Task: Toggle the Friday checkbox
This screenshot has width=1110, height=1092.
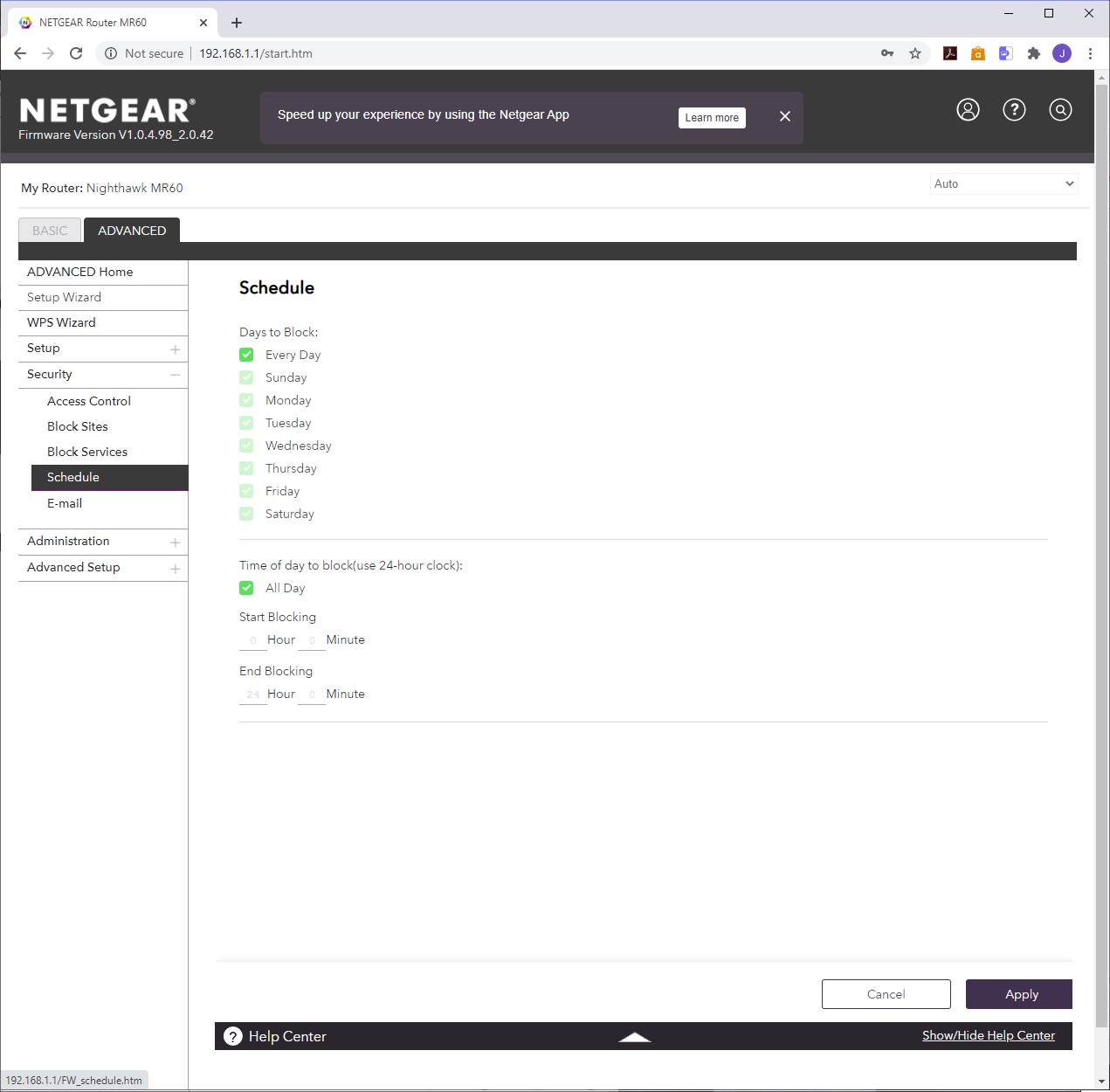Action: click(246, 491)
